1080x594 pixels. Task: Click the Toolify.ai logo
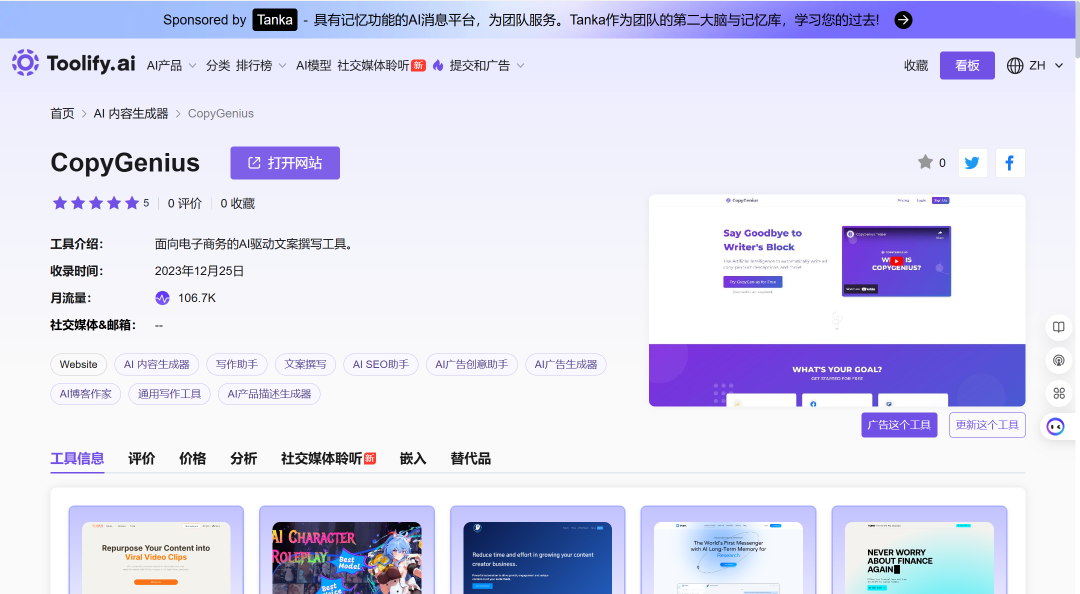tap(73, 63)
